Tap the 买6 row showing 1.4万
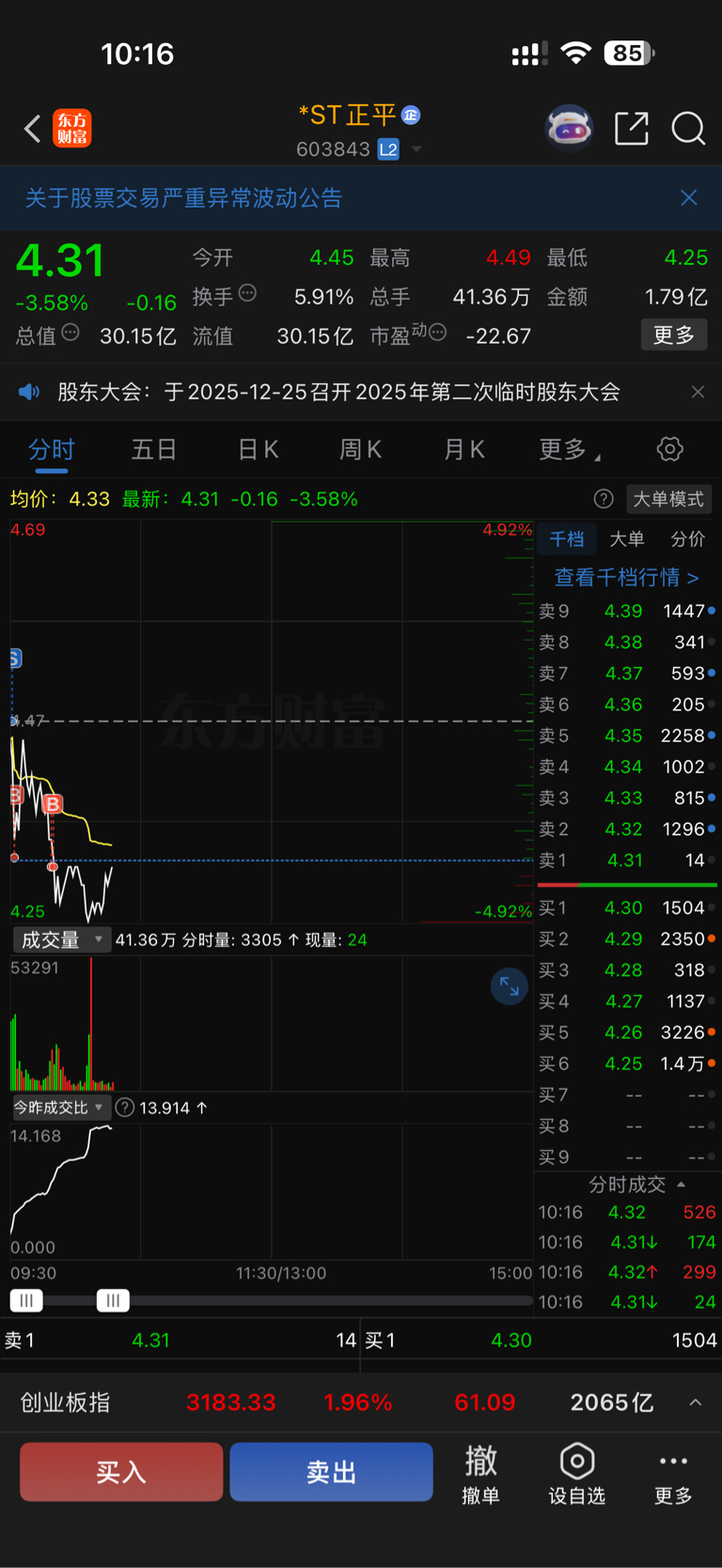Viewport: 722px width, 1568px height. click(627, 1063)
